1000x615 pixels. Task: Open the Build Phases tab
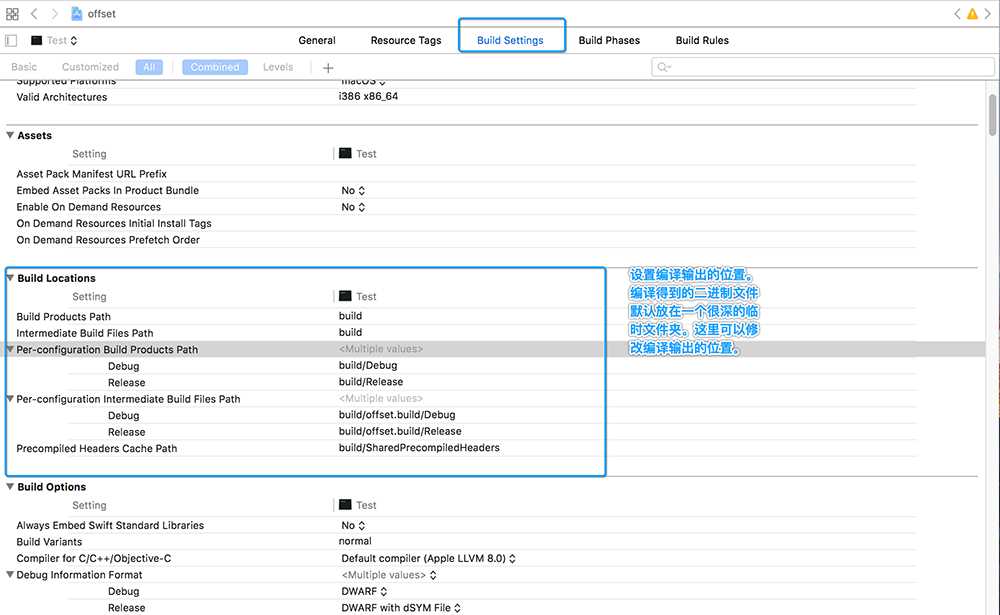(x=609, y=40)
